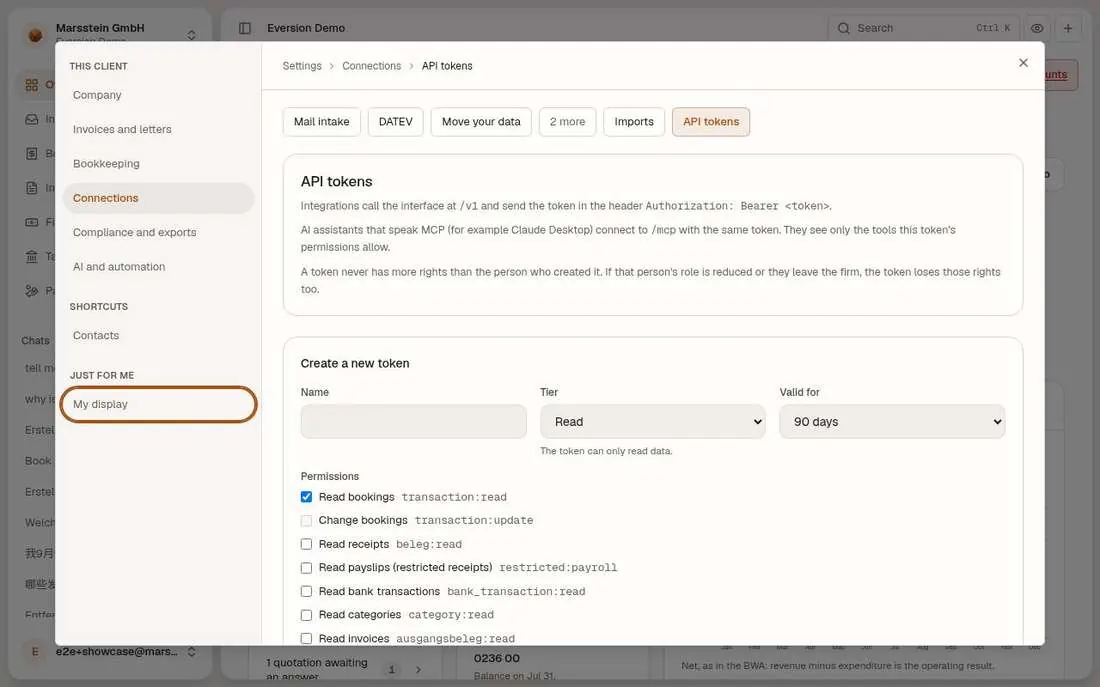Image resolution: width=1100 pixels, height=687 pixels.
Task: Click the overview grid icon in background sidebar
Action: click(x=32, y=85)
